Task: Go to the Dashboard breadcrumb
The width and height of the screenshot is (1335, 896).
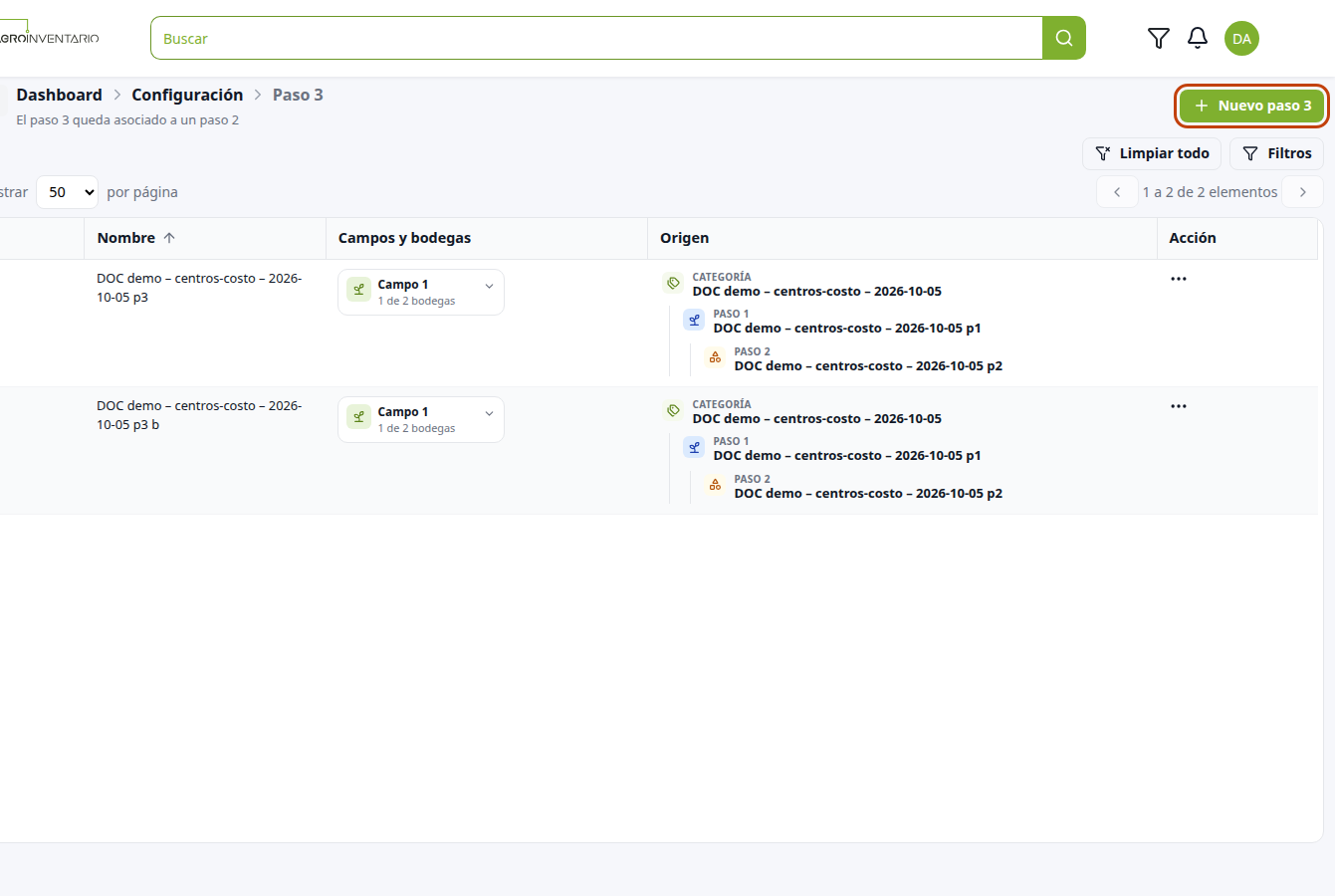Action: click(59, 95)
